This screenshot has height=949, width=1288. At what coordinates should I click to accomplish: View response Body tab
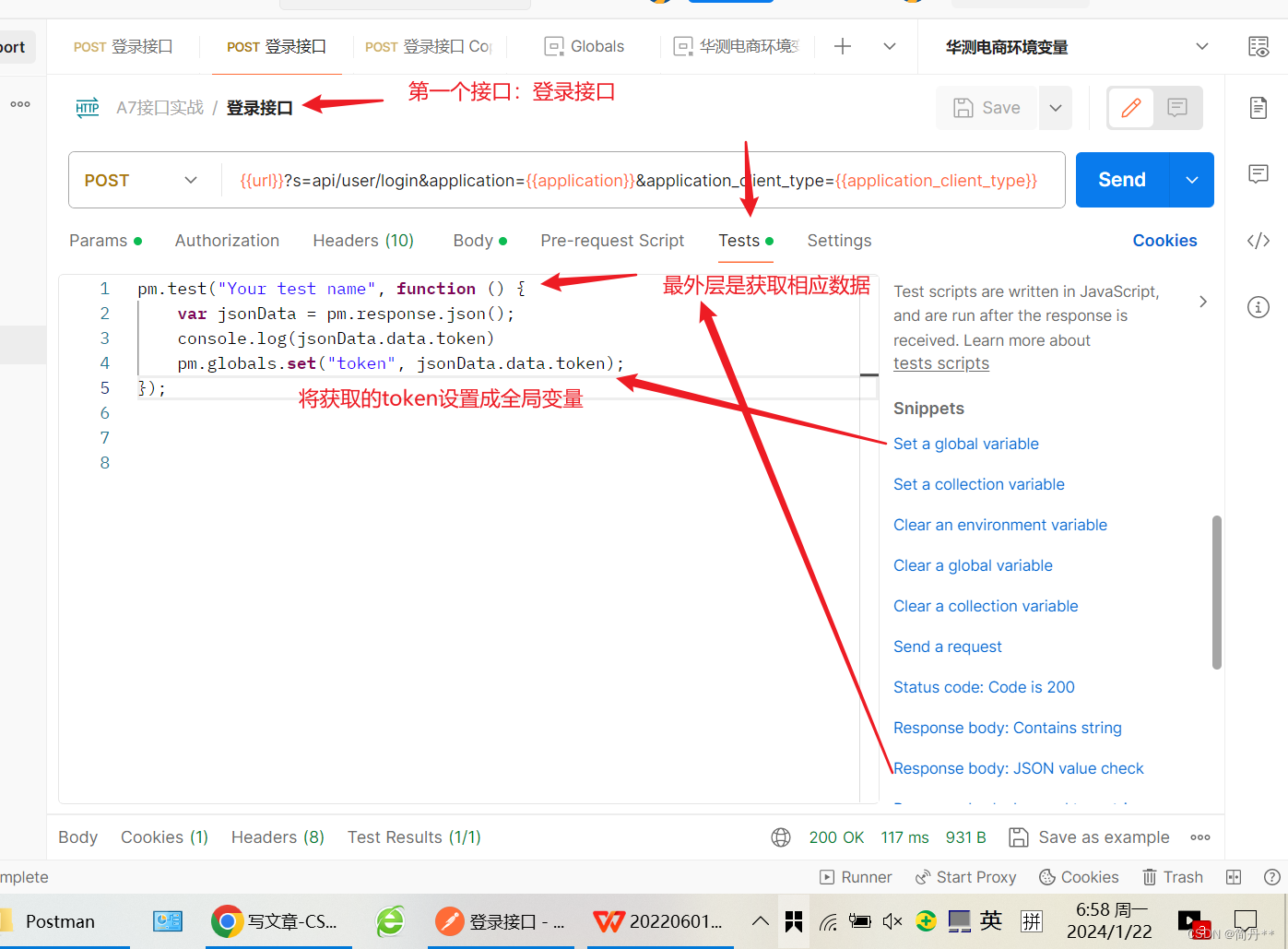pos(77,837)
